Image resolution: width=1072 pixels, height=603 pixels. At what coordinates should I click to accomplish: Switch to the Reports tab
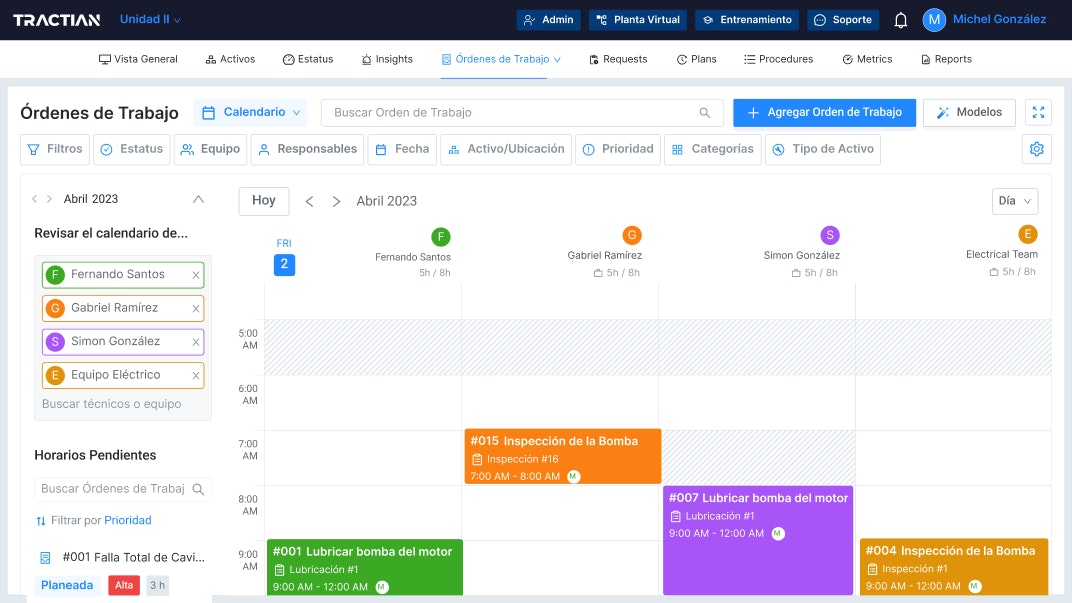(946, 59)
